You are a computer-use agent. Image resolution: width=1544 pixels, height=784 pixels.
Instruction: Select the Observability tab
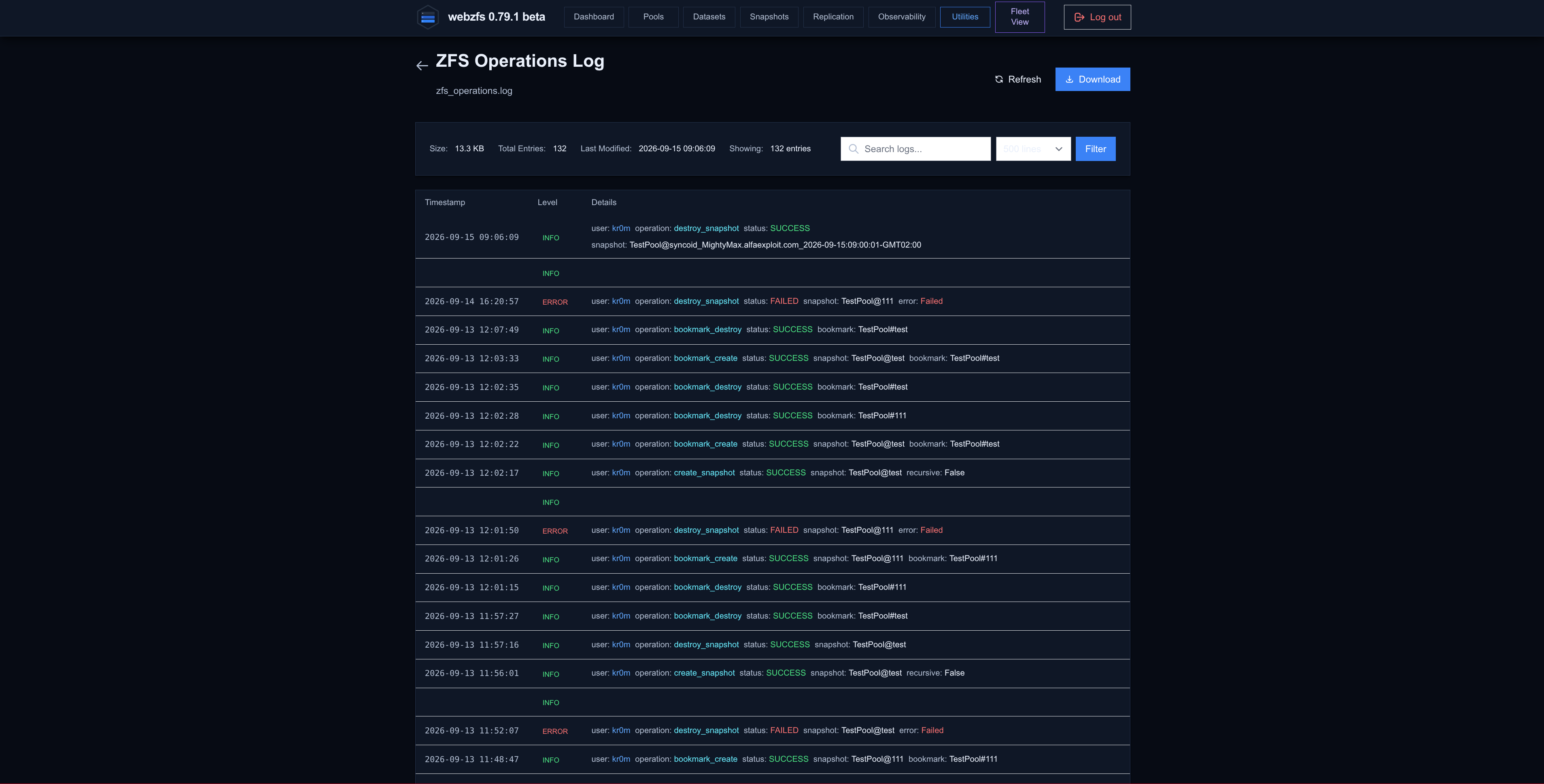(x=901, y=17)
